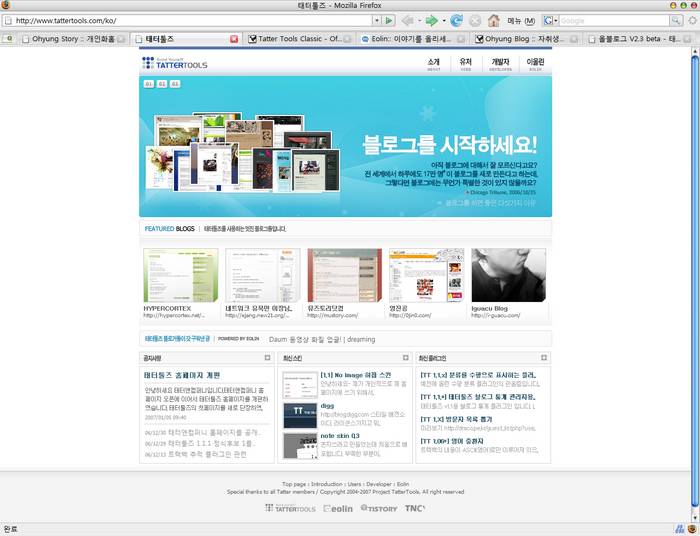Close the Ohyung Story tab

pos(121,39)
